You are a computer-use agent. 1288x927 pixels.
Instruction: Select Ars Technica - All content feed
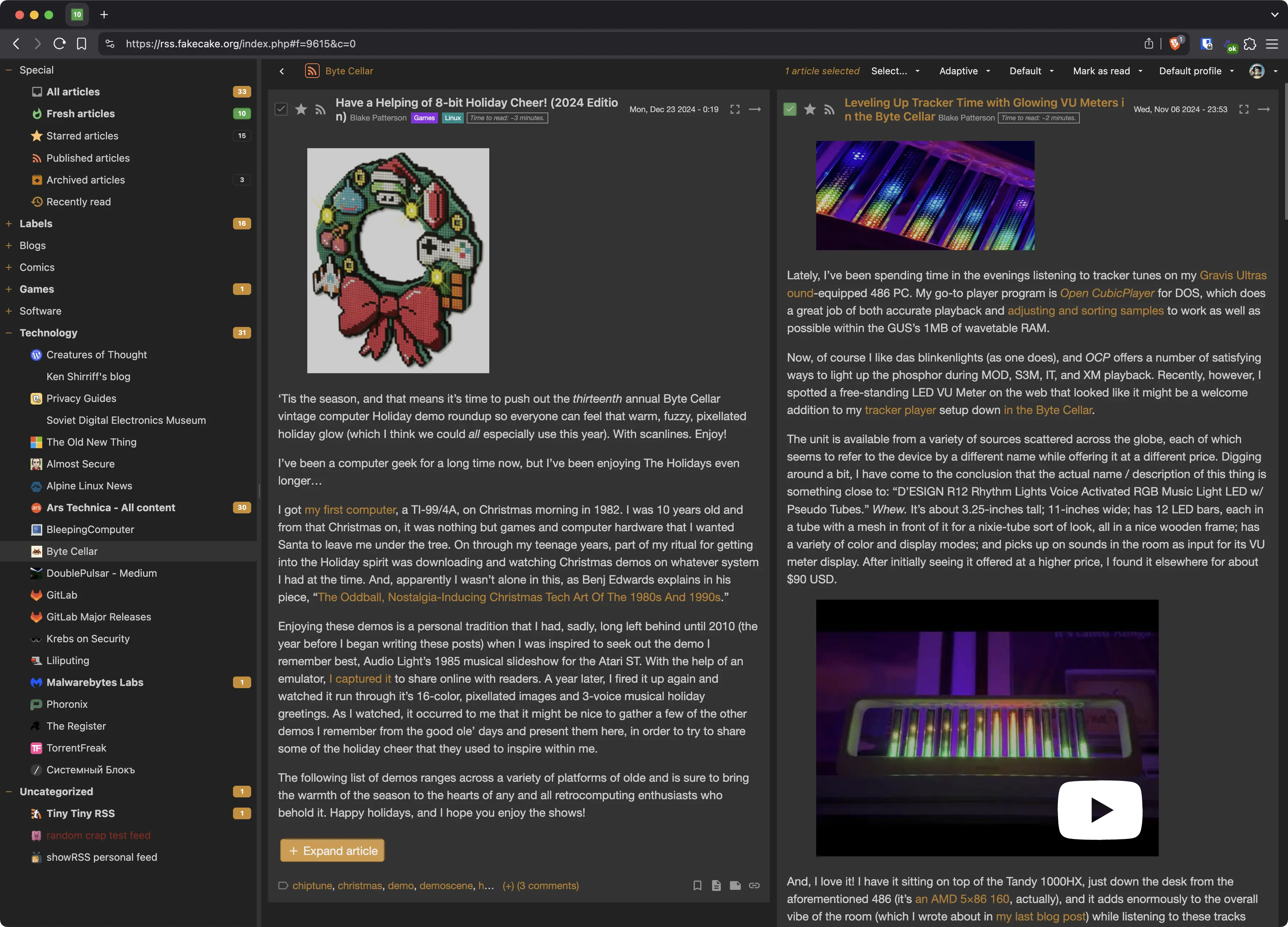[111, 508]
